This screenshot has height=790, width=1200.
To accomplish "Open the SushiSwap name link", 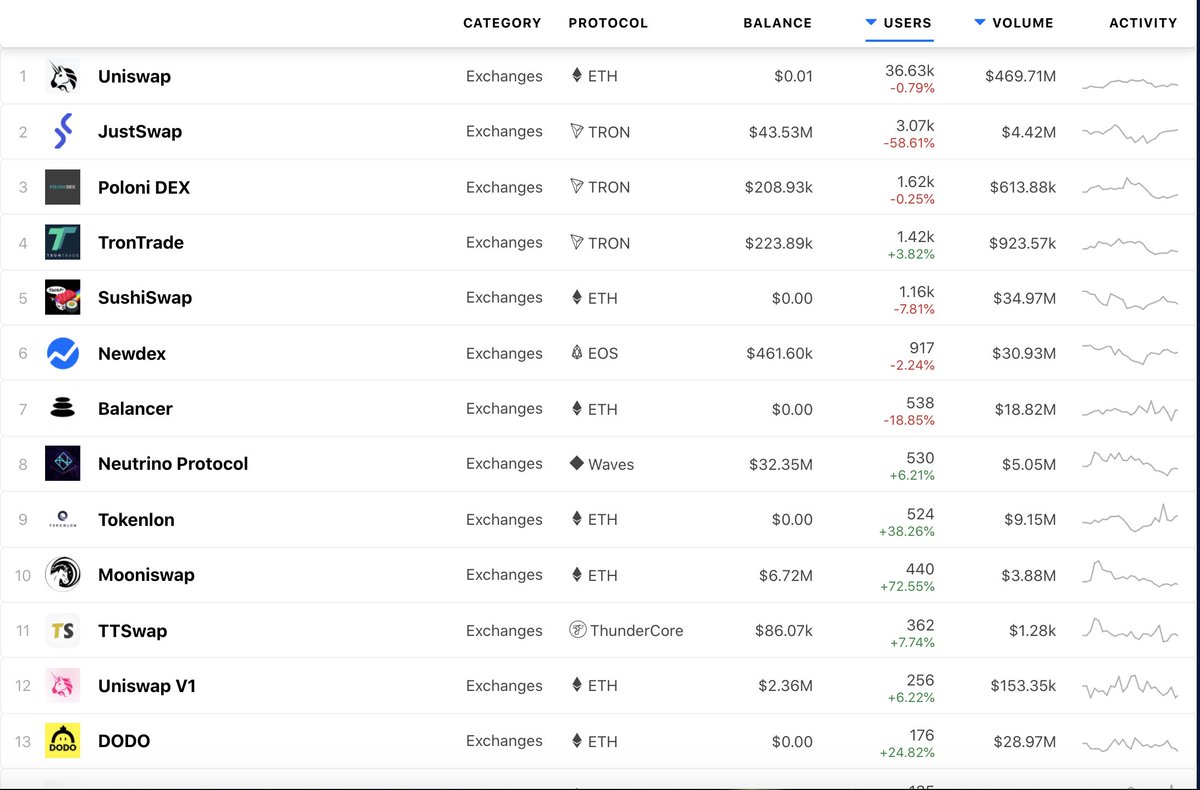I will point(145,297).
